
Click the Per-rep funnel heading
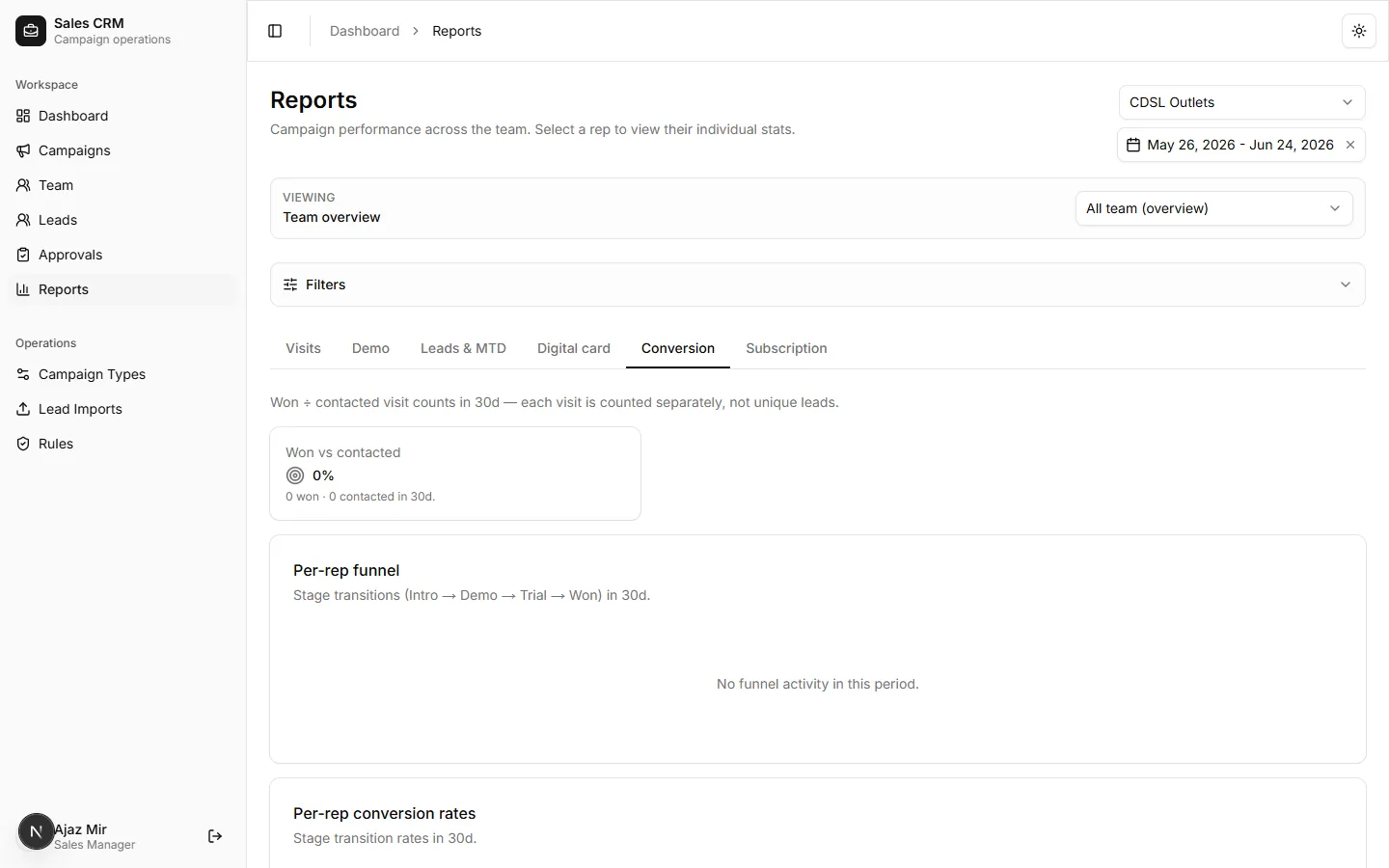[346, 570]
